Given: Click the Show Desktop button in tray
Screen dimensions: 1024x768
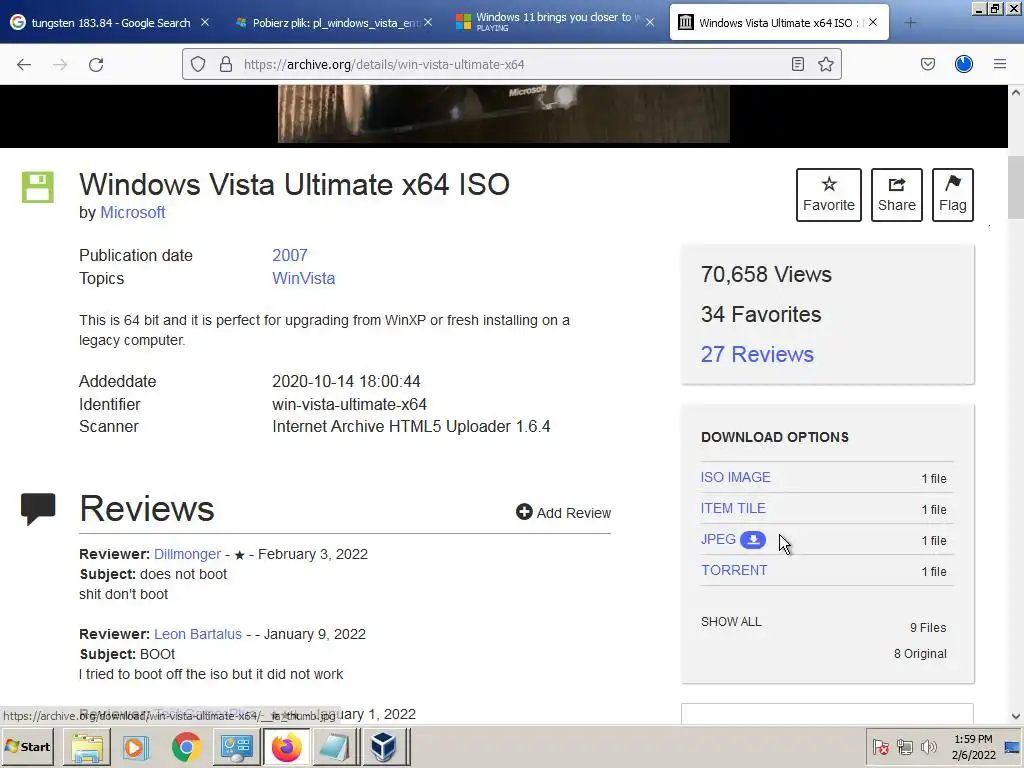Looking at the screenshot, I should [x=1012, y=747].
